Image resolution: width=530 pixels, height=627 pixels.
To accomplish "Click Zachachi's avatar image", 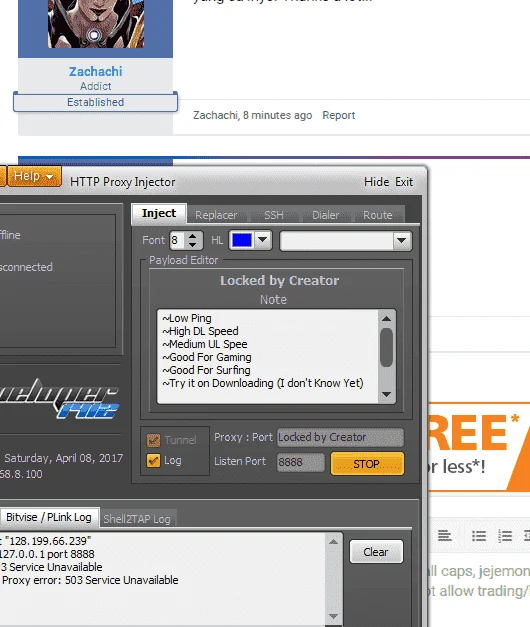I will 96,24.
